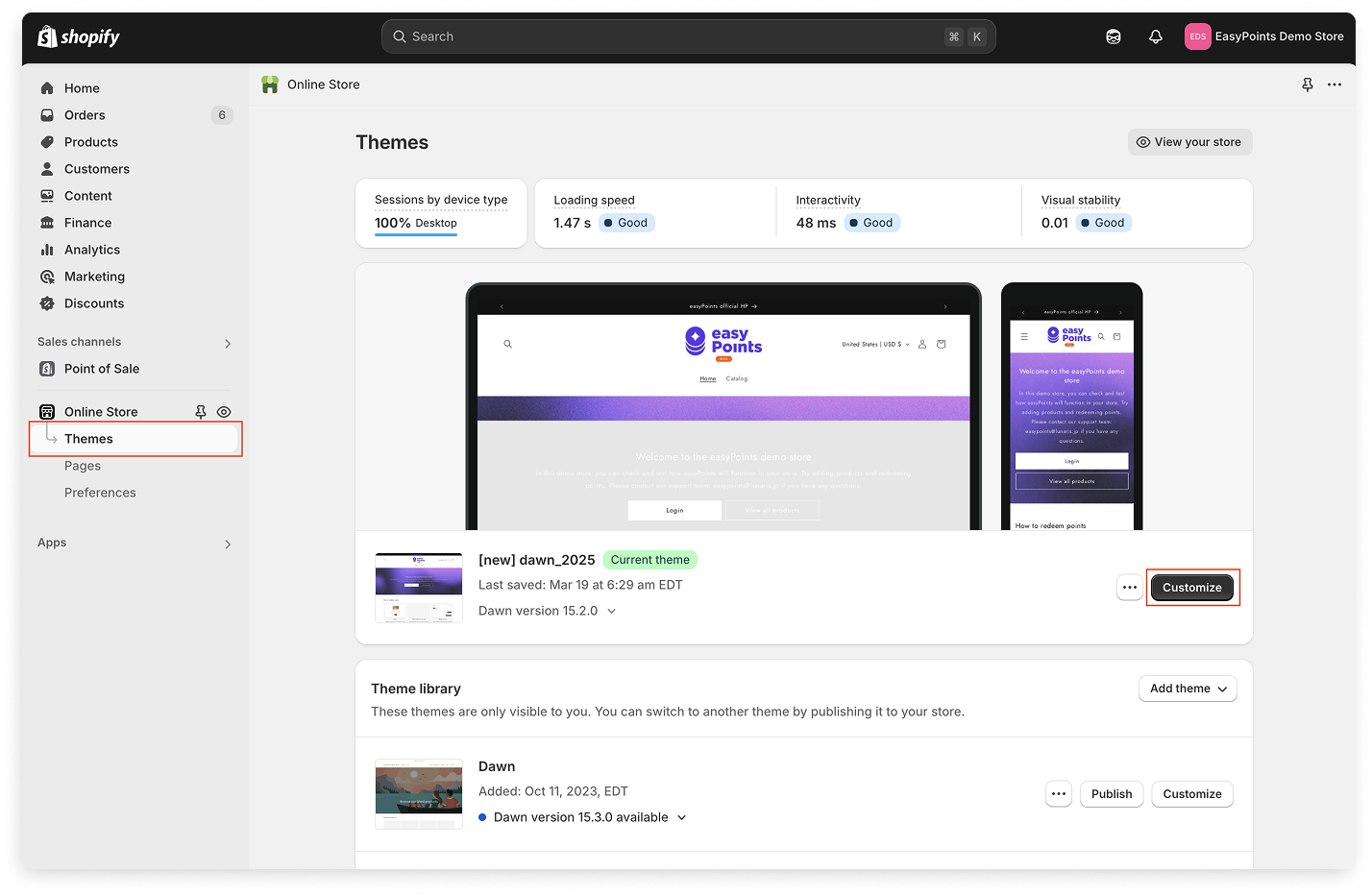The width and height of the screenshot is (1372, 895).
Task: Open the notifications bell
Action: (1156, 36)
